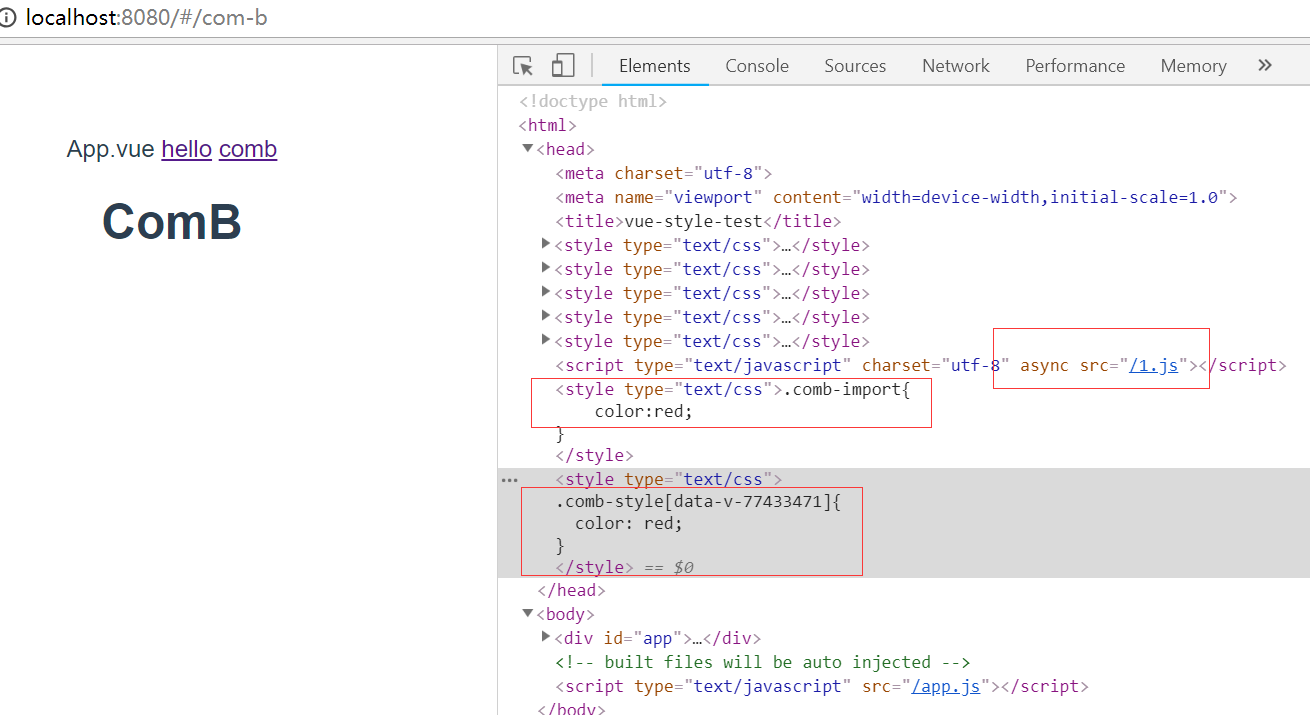
Task: Activate the element inspector picker icon
Action: [523, 66]
